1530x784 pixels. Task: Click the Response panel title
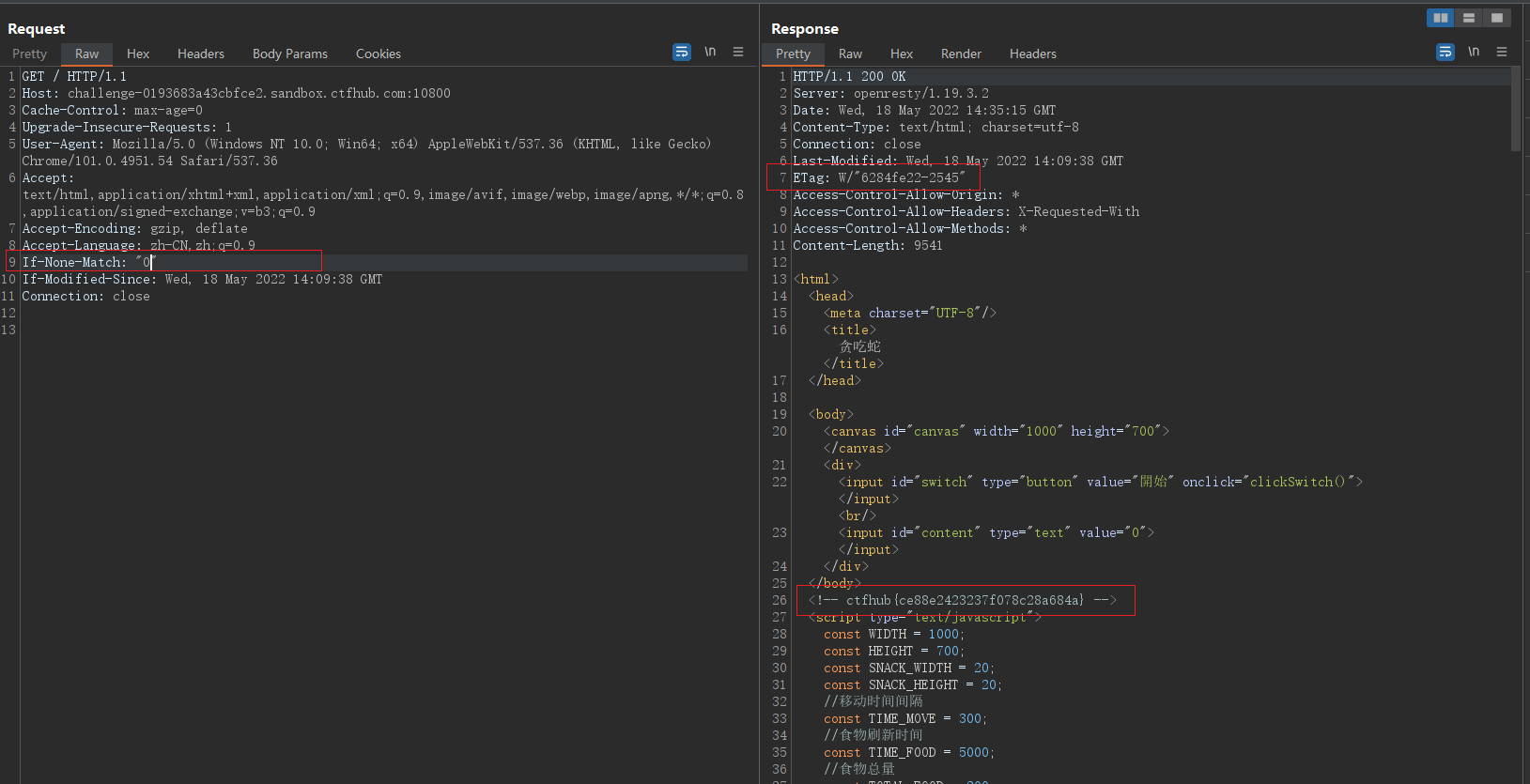click(805, 29)
